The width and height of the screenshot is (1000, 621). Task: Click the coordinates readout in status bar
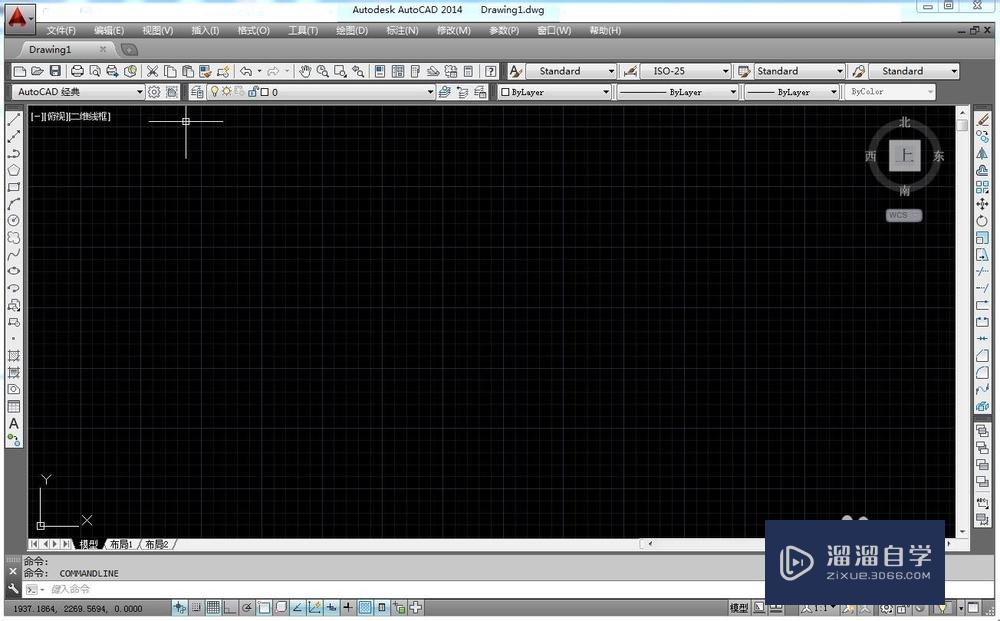(78, 608)
